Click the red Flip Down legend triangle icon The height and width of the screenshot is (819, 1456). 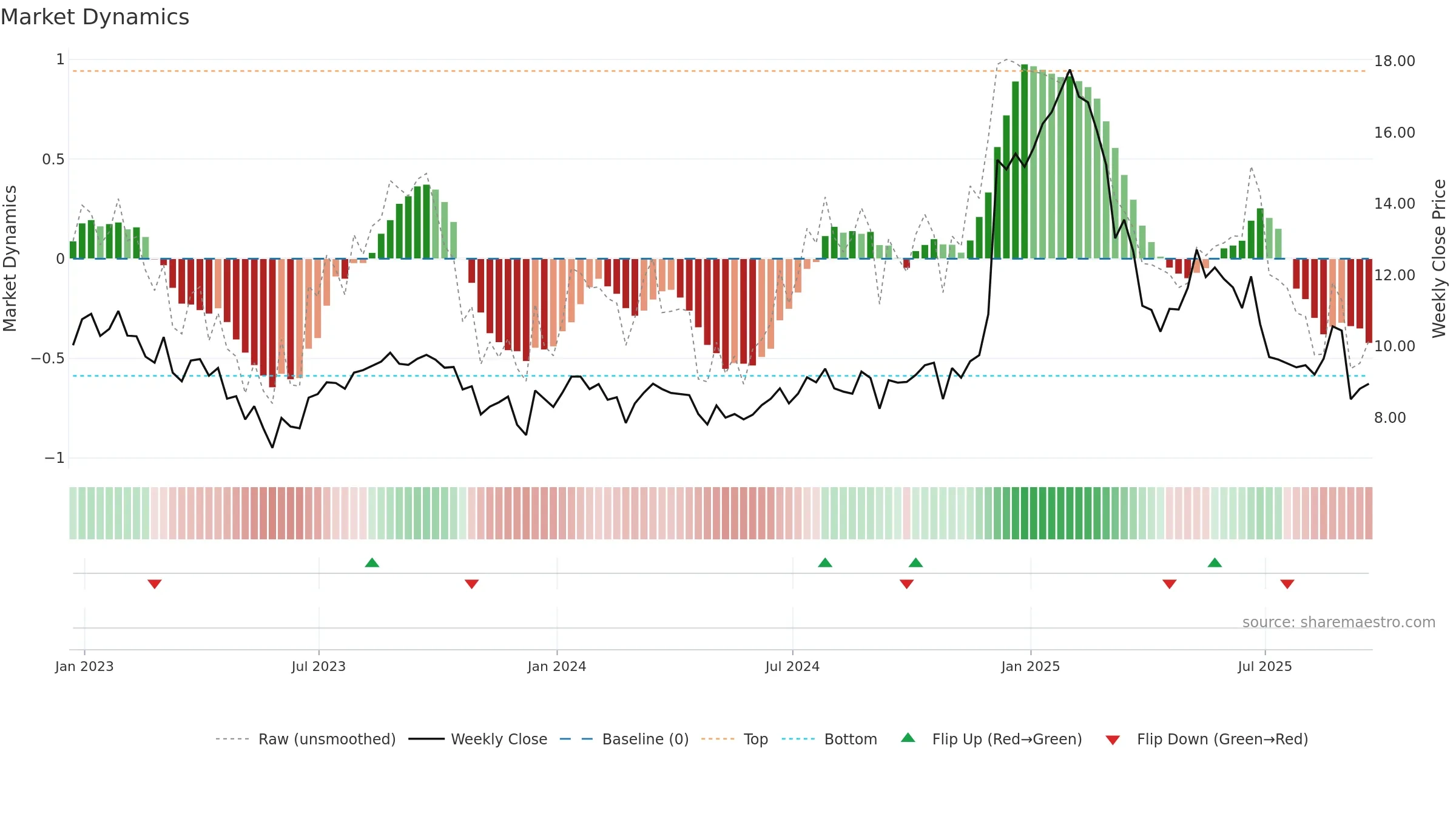1113,740
